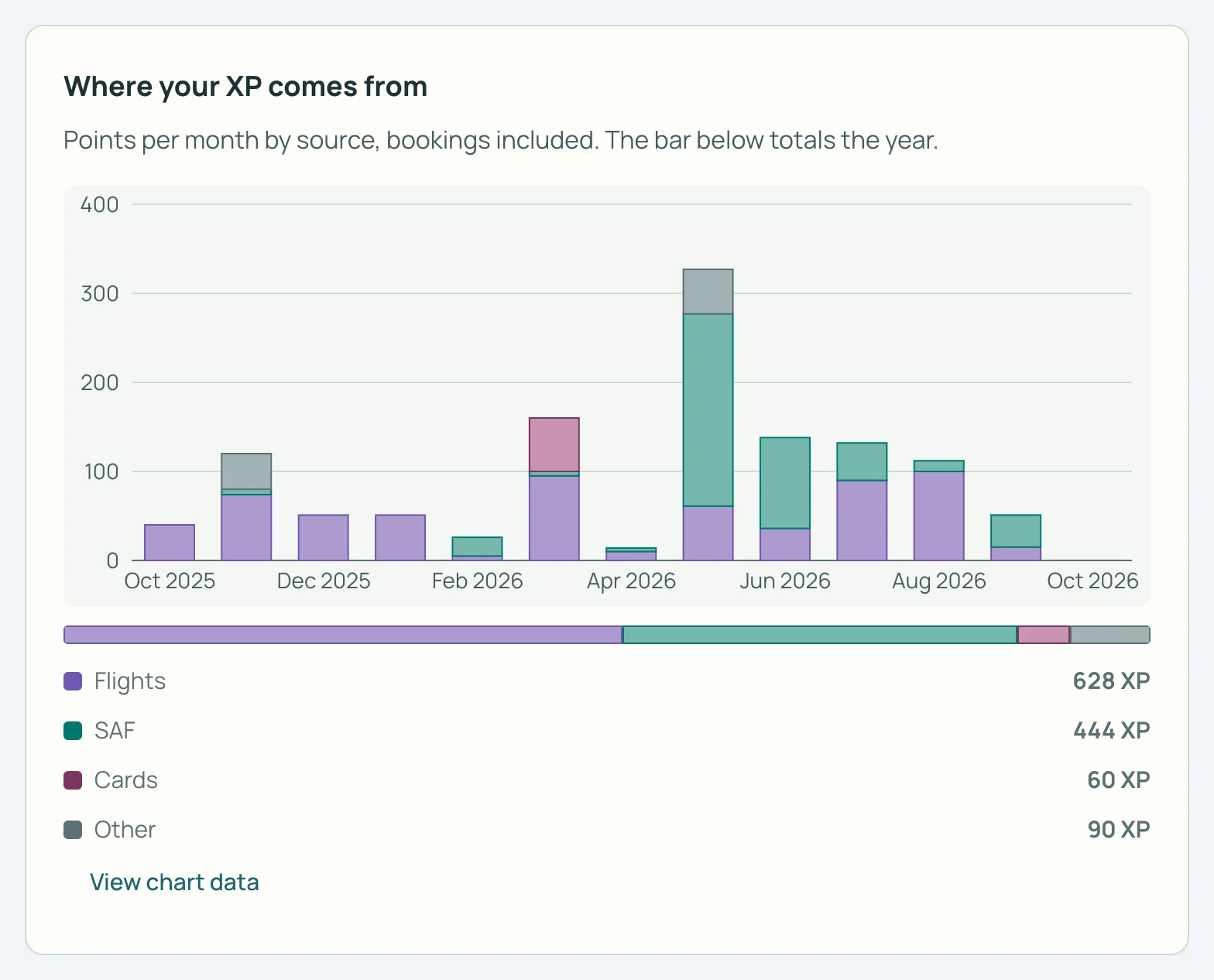Click the maroon Cards legend swatch
Viewport: 1214px width, 980px height.
tap(73, 780)
